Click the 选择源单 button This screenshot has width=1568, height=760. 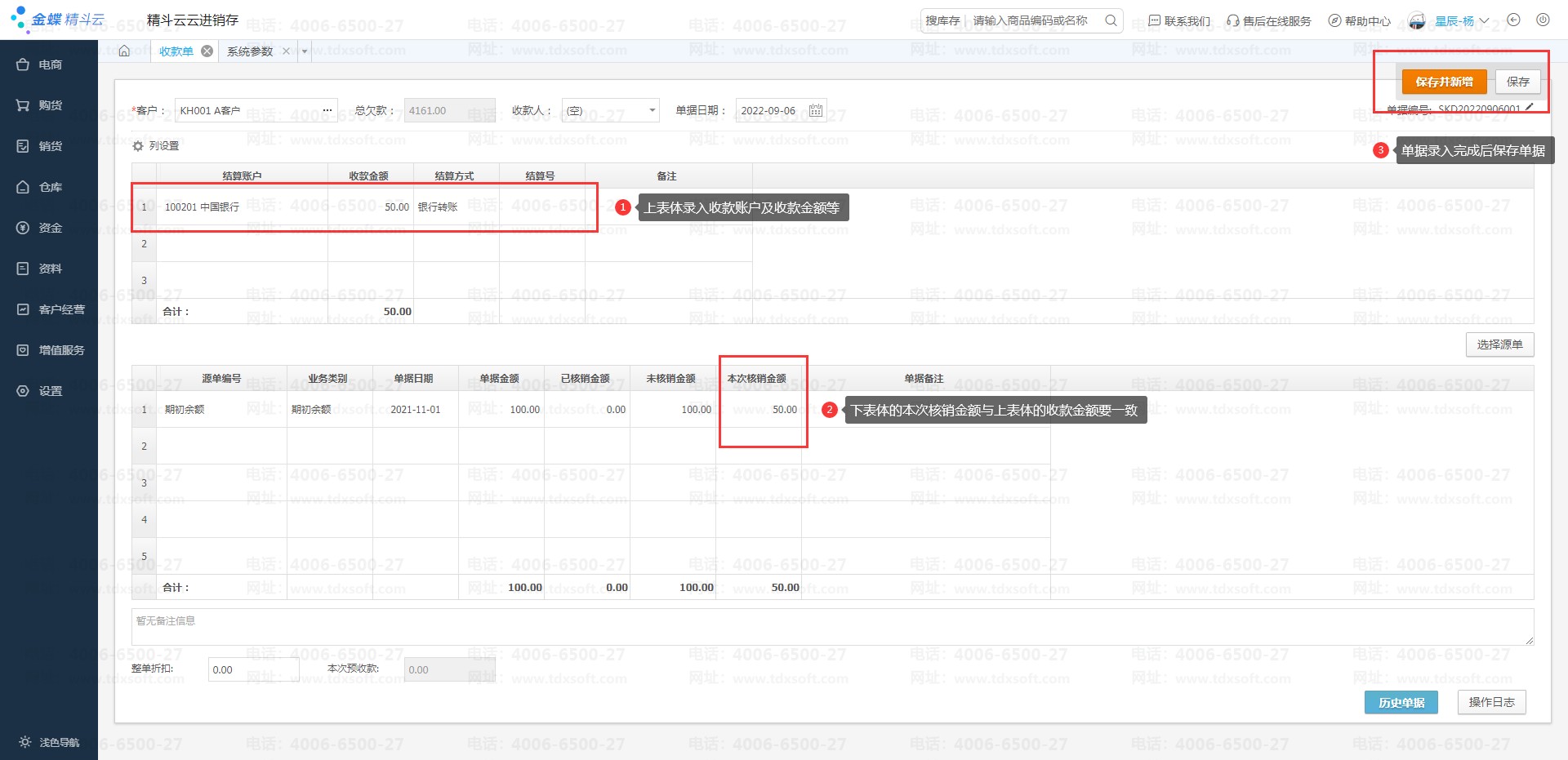click(x=1499, y=344)
